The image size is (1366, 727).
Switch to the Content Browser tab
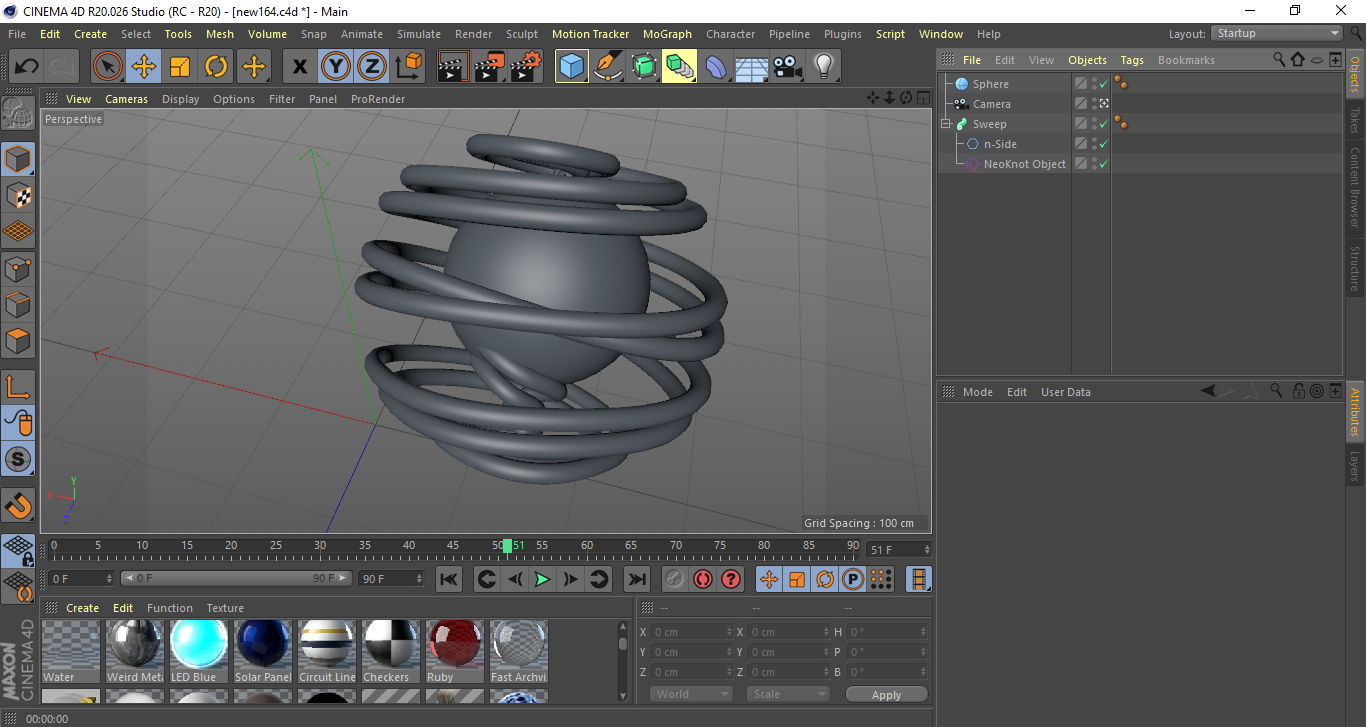click(1355, 188)
